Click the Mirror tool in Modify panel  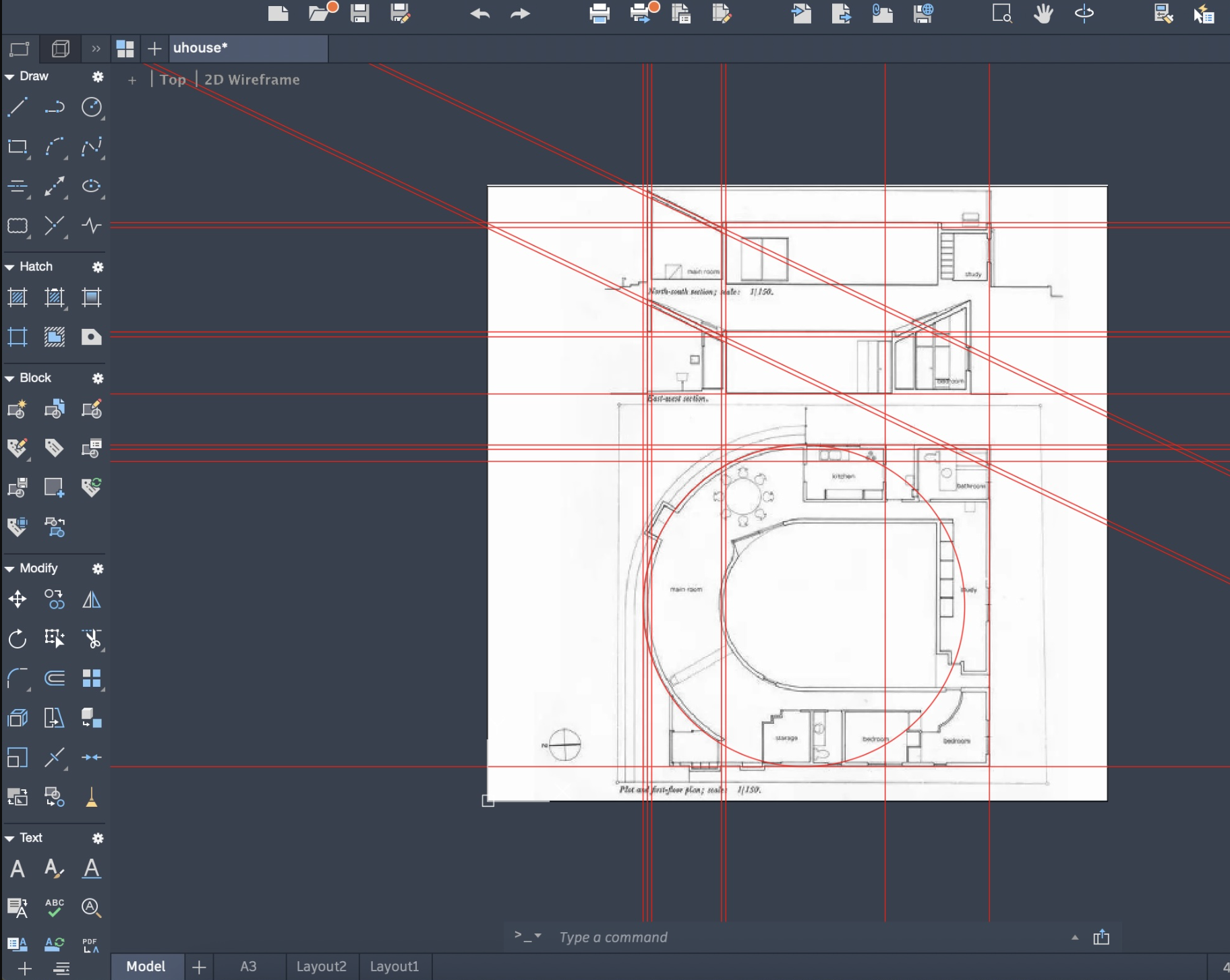(x=91, y=599)
